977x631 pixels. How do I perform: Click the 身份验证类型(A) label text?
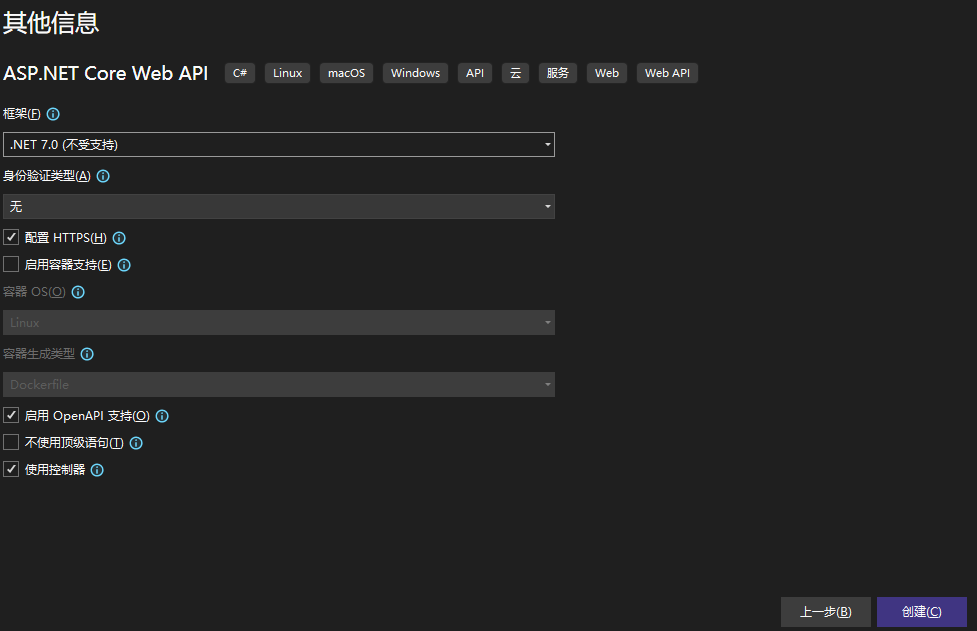click(x=47, y=176)
